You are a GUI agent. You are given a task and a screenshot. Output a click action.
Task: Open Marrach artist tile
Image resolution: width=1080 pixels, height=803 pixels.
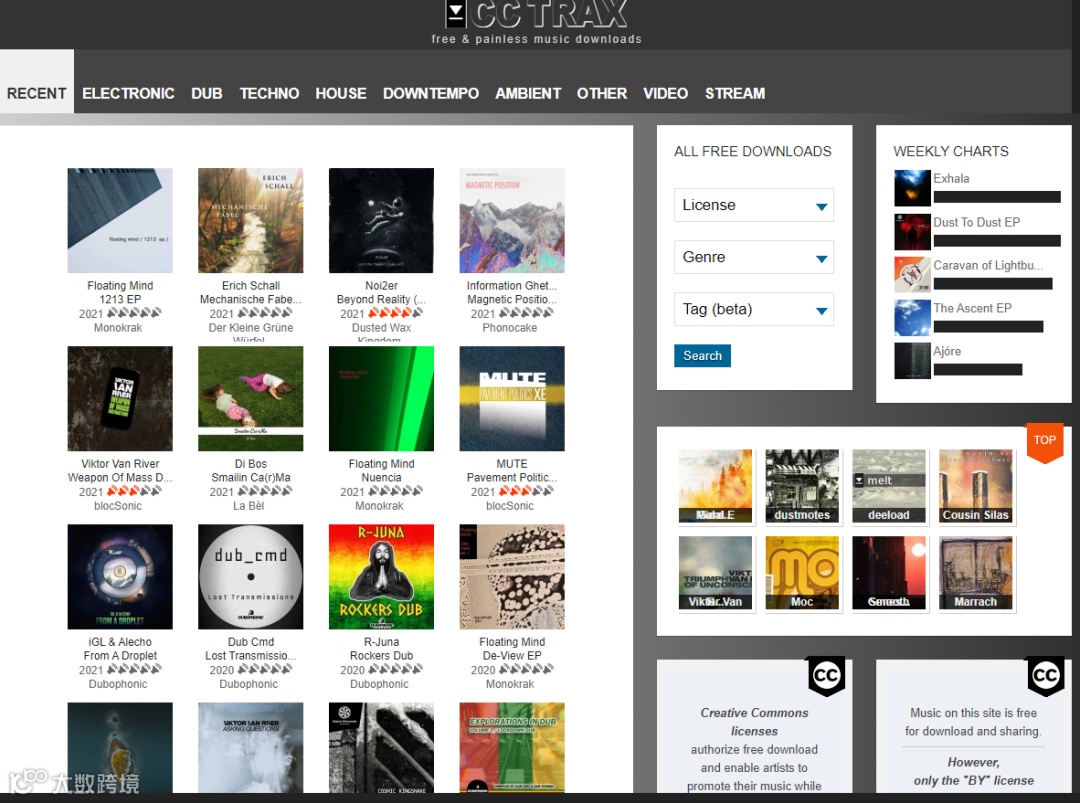tap(975, 573)
